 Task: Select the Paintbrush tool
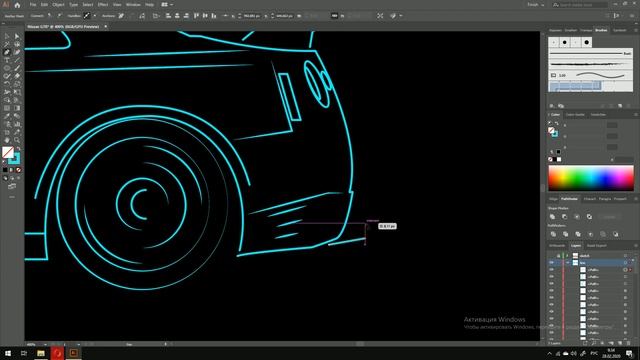[x=17, y=68]
